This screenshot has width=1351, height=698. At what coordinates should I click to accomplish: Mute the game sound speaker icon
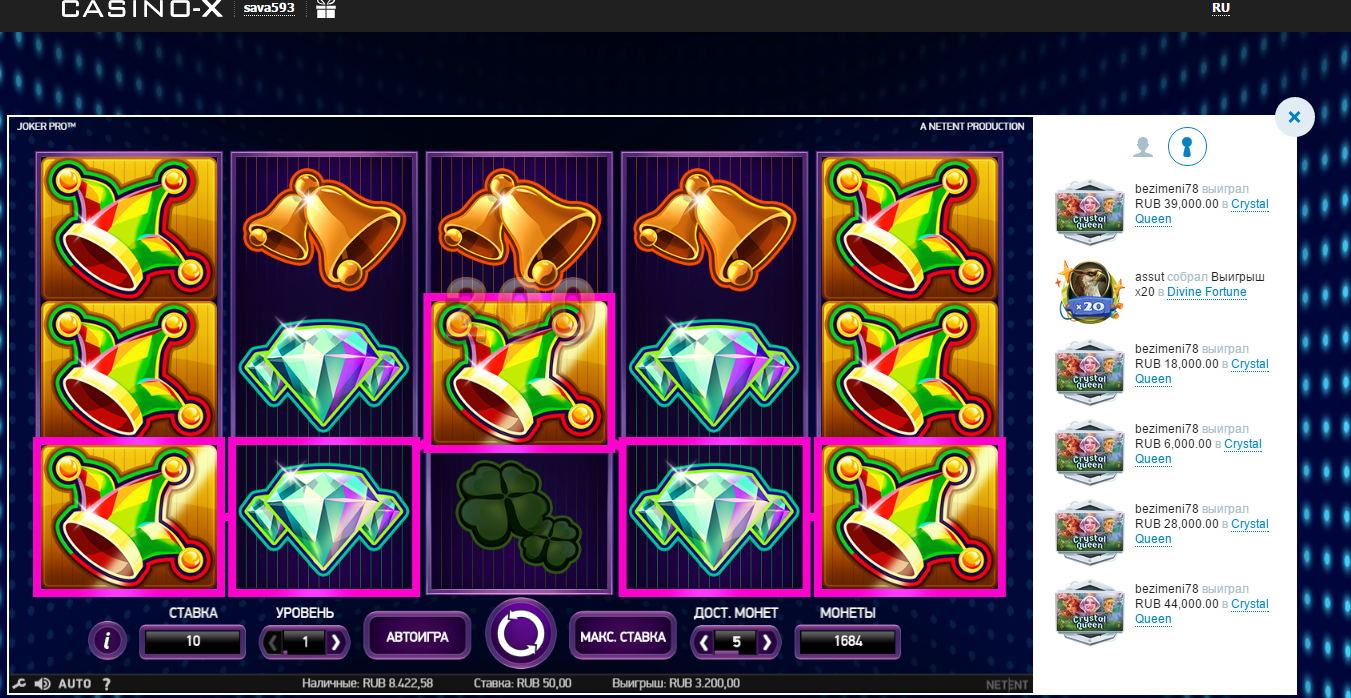[x=43, y=684]
